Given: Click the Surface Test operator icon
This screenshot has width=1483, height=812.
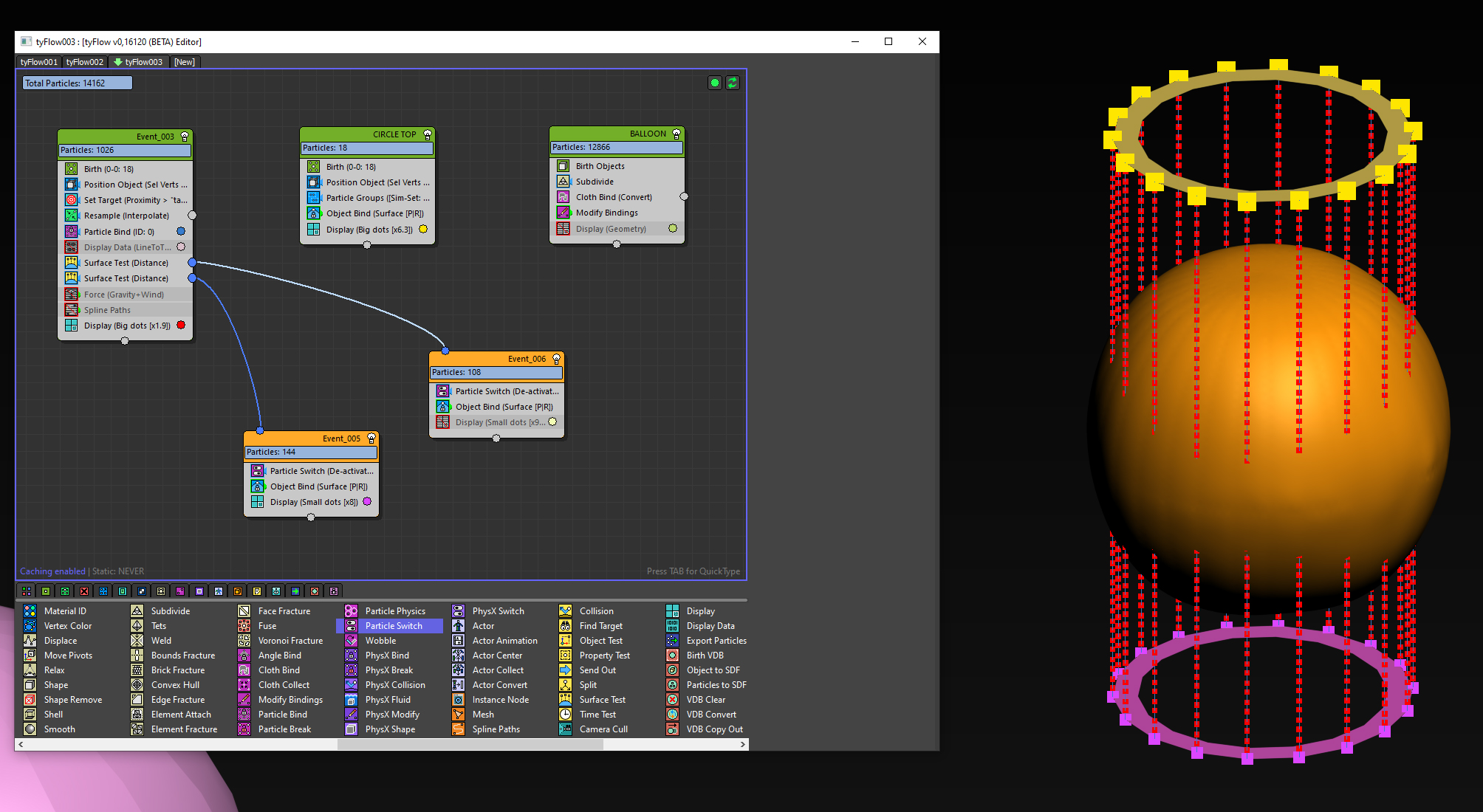Looking at the screenshot, I should tap(565, 700).
